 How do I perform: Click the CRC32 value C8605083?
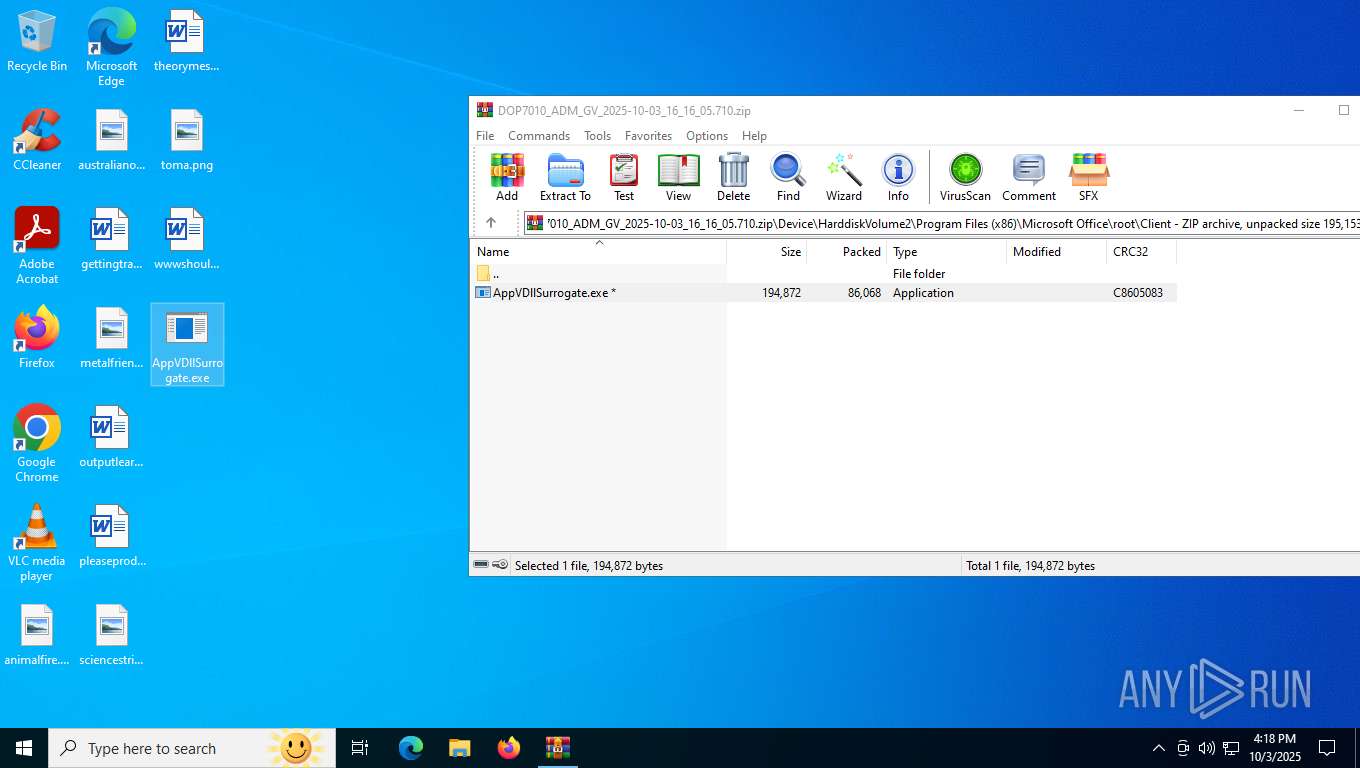click(1138, 293)
